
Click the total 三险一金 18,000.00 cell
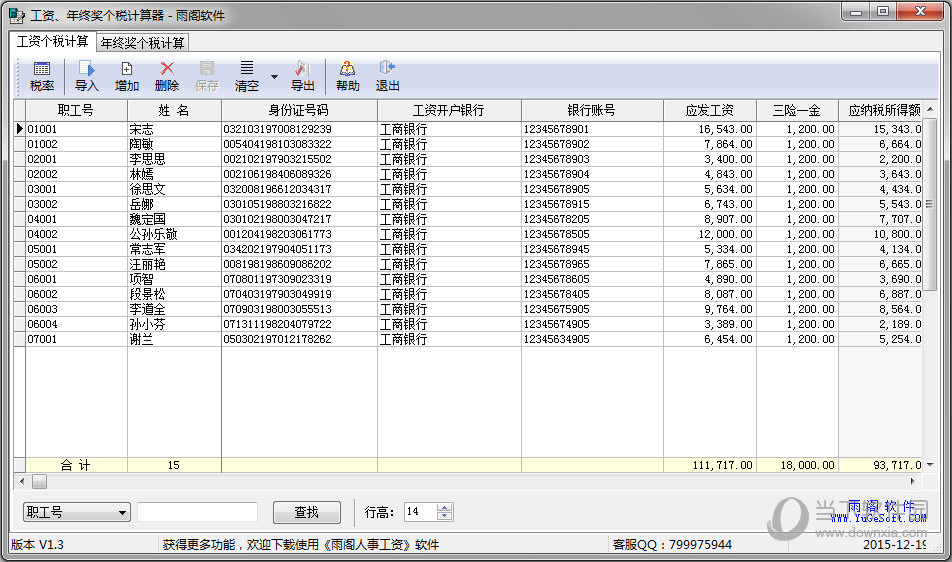(x=797, y=466)
